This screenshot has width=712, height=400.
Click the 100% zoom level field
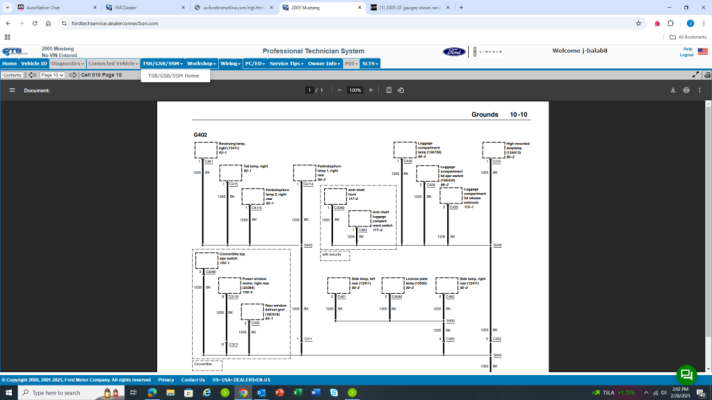click(355, 90)
